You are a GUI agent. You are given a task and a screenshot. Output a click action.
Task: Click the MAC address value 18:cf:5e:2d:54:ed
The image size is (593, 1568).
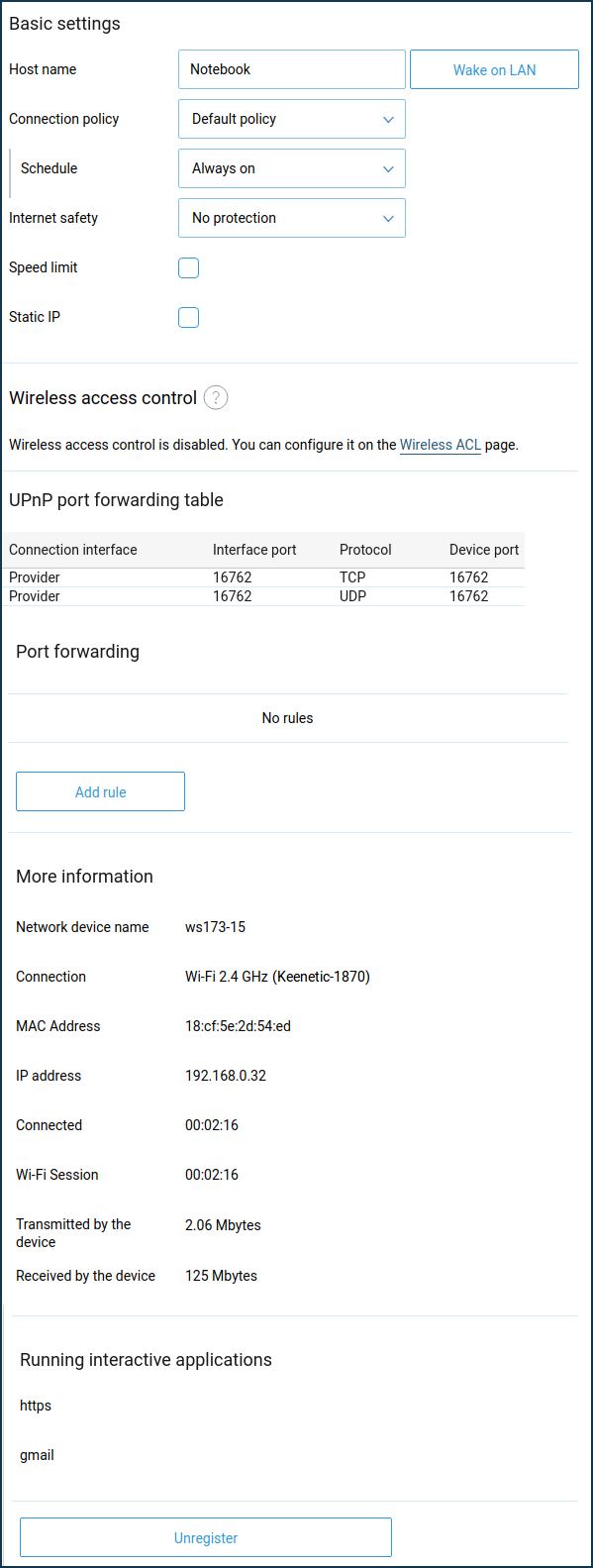tap(238, 1026)
